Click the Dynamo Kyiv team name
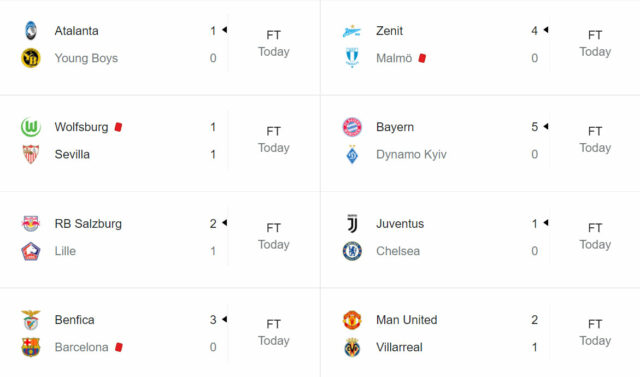The height and width of the screenshot is (377, 640). coord(411,155)
